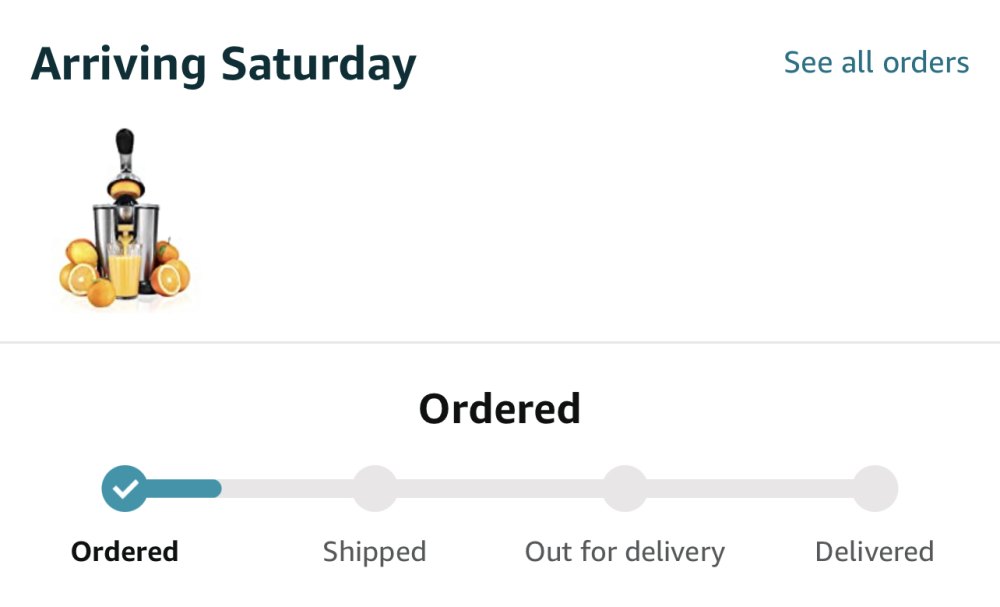Click the Delivered label under tracker
The height and width of the screenshot is (607, 1000).
tap(874, 552)
